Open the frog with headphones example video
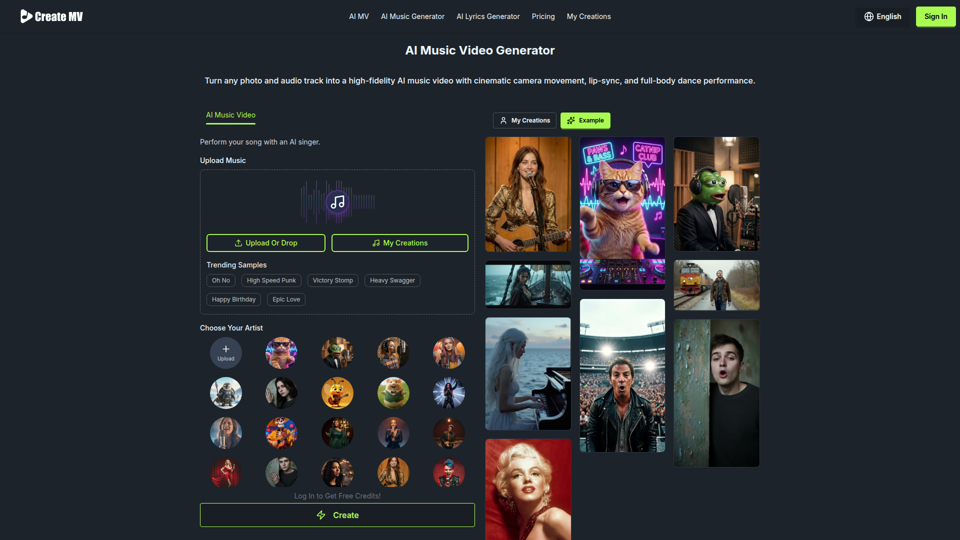This screenshot has width=960, height=540. coord(716,193)
